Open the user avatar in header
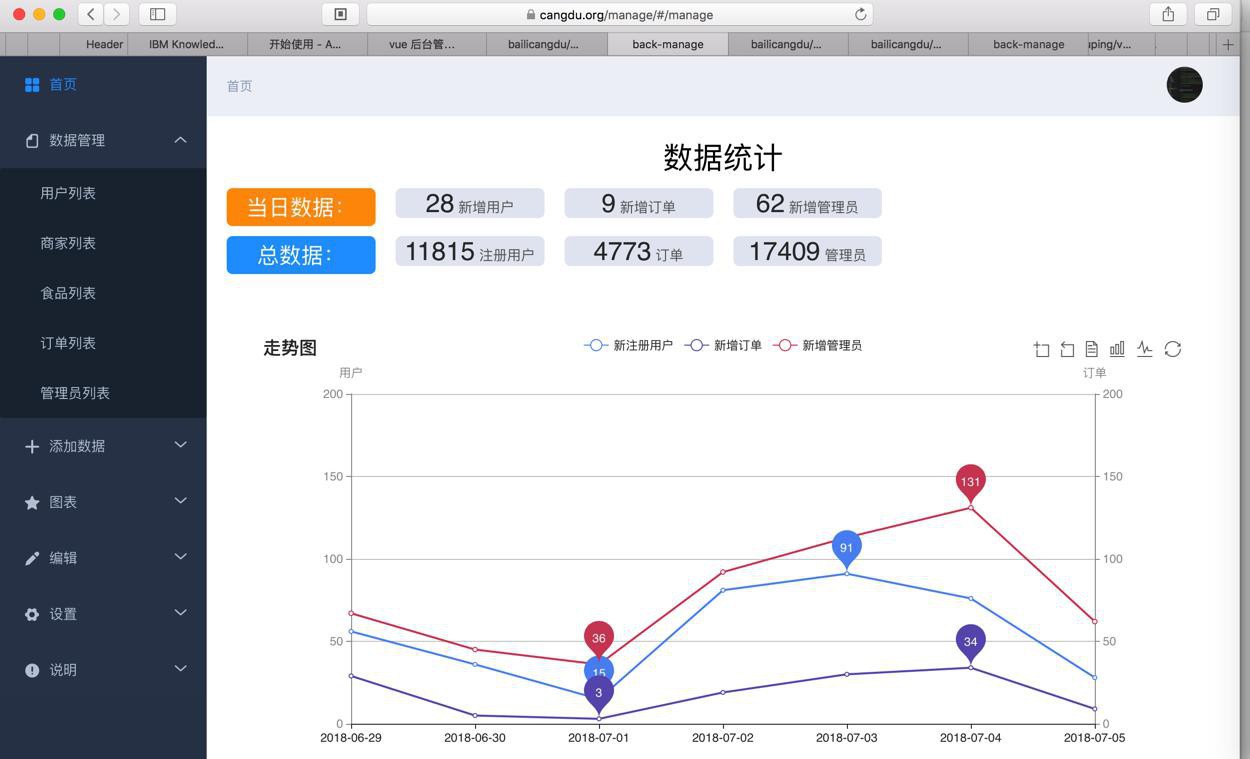The height and width of the screenshot is (759, 1250). (x=1184, y=85)
